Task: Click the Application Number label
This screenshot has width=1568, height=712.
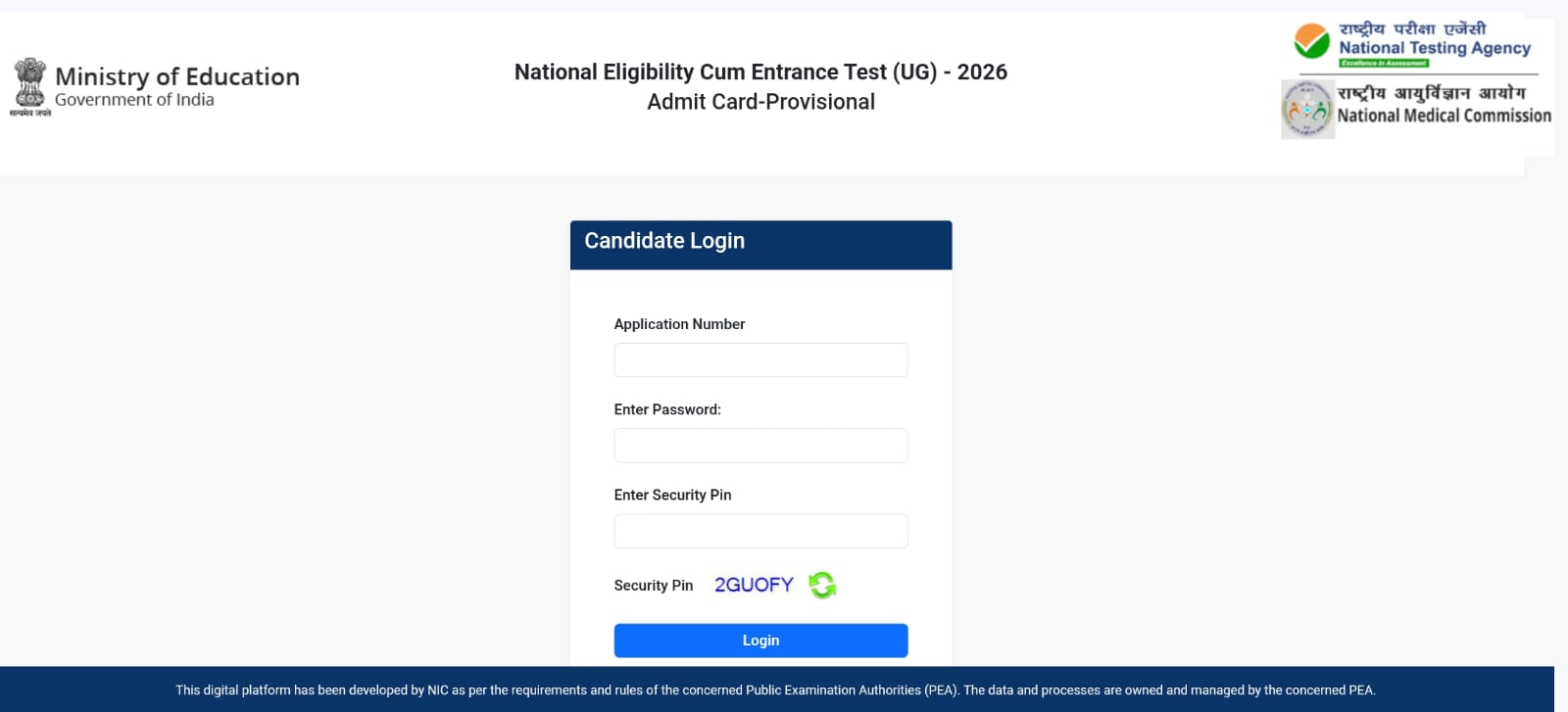Action: [679, 324]
